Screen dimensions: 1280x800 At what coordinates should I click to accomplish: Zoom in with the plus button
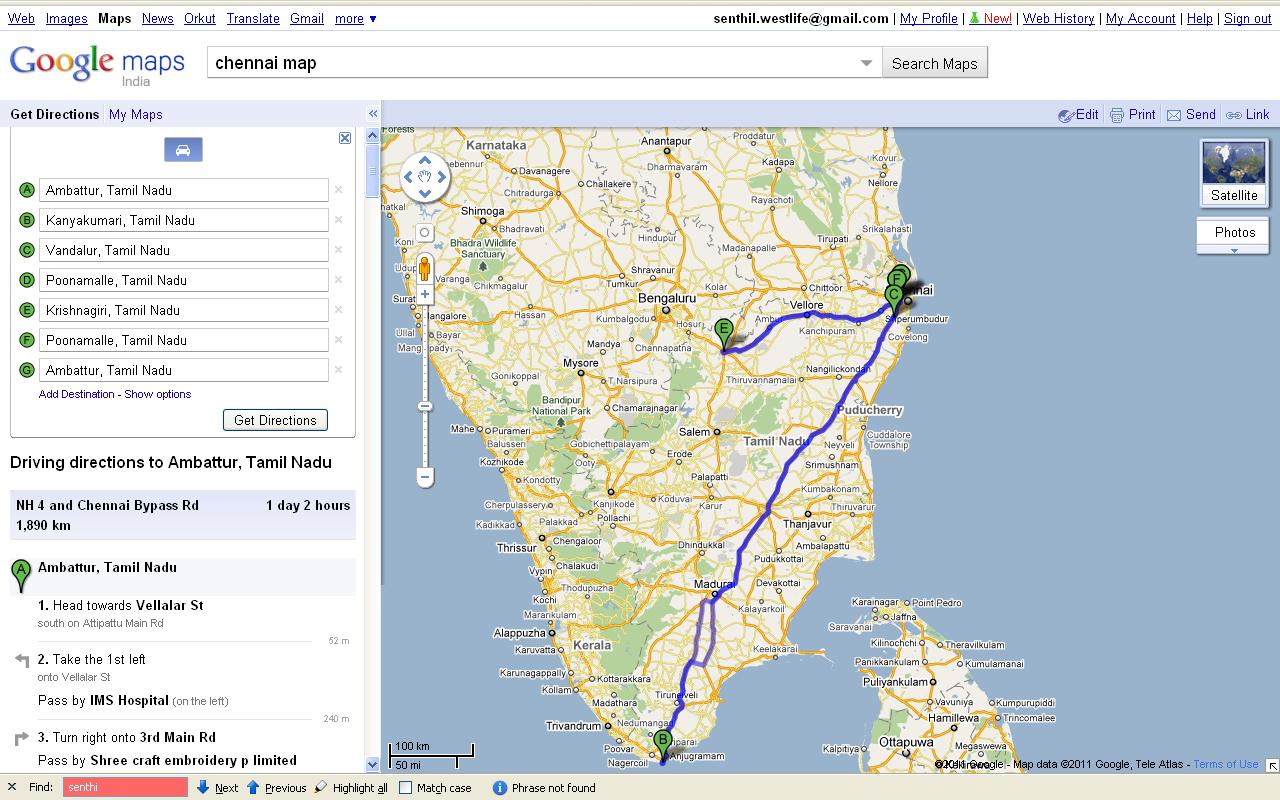tap(425, 294)
